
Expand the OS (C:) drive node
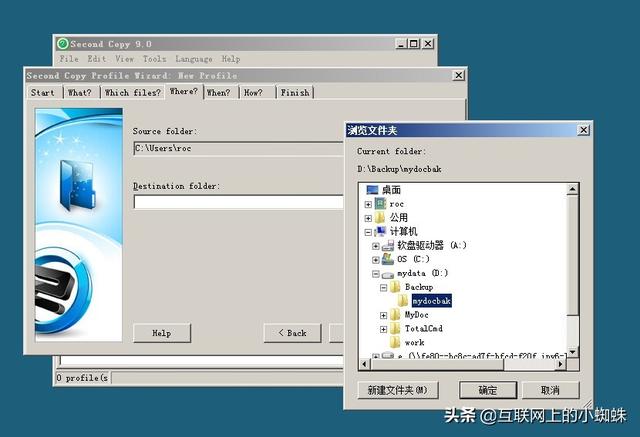[376, 260]
